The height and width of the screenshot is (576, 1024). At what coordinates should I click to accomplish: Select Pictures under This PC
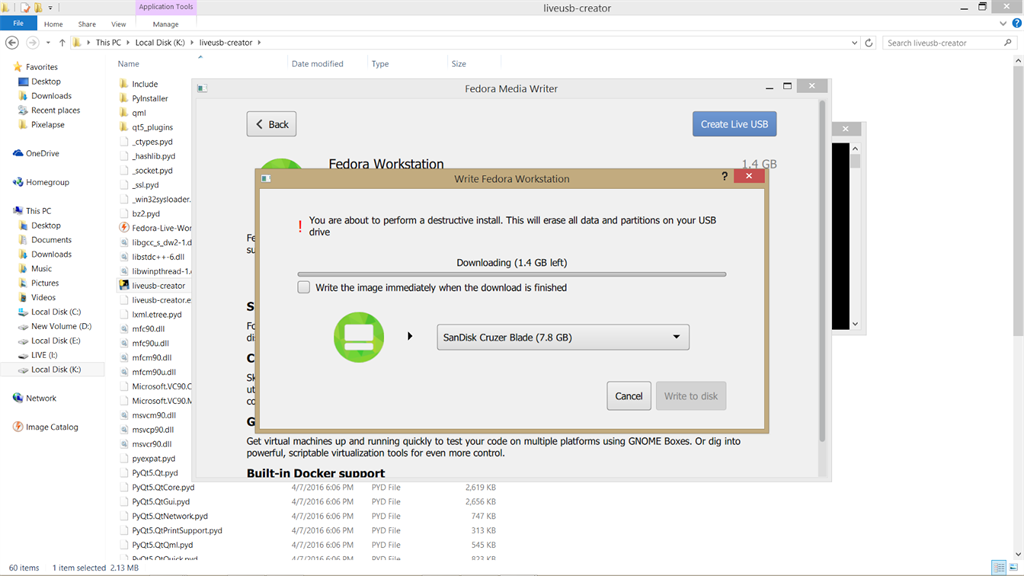(45, 283)
